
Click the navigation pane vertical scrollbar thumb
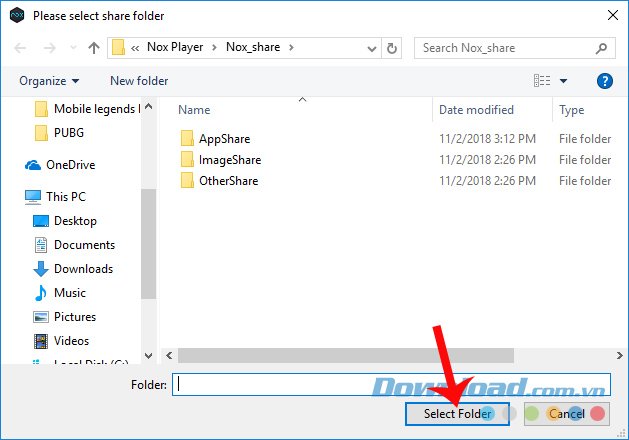pos(148,244)
